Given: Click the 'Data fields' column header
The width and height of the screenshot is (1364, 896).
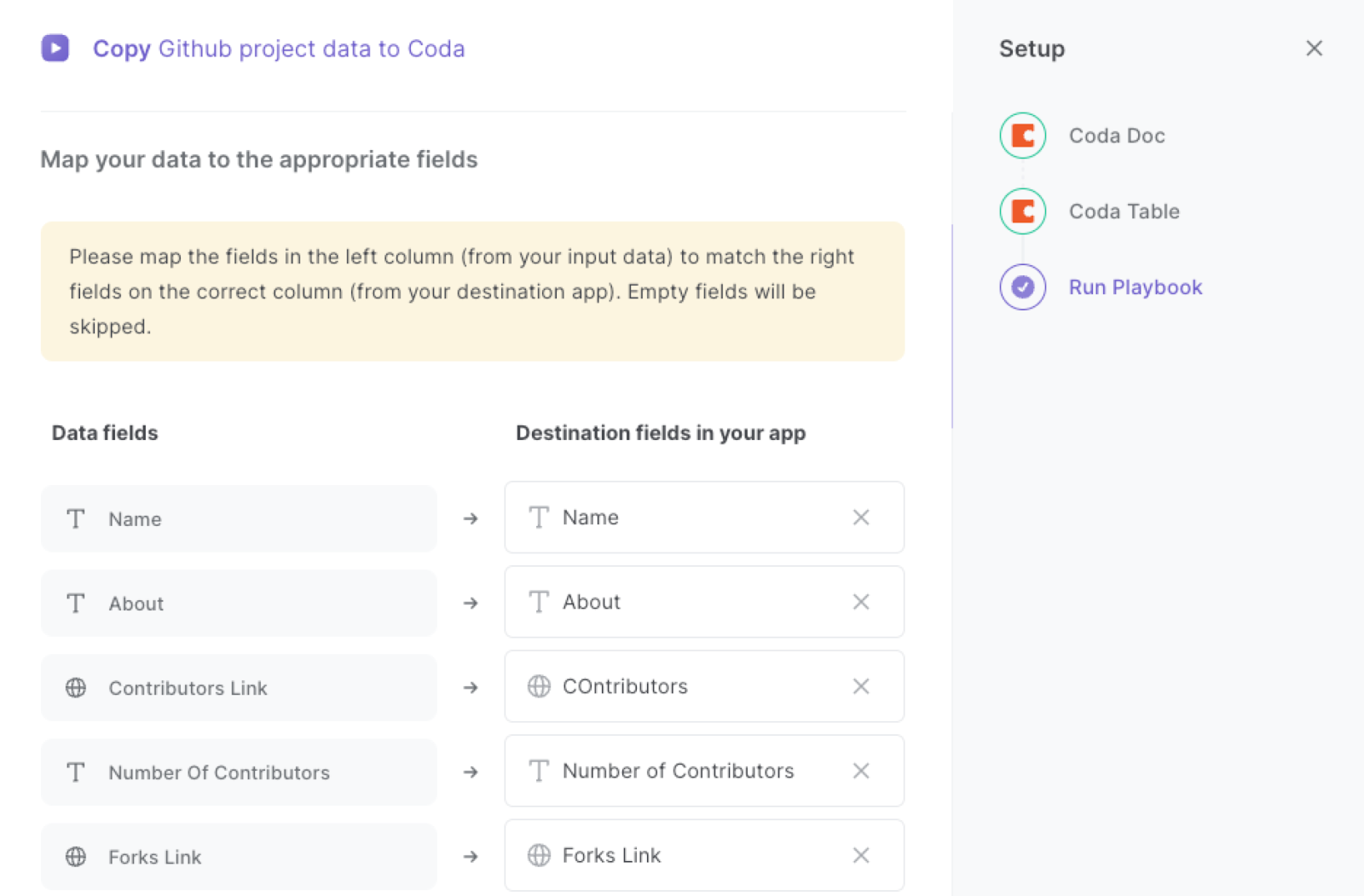Looking at the screenshot, I should 105,433.
